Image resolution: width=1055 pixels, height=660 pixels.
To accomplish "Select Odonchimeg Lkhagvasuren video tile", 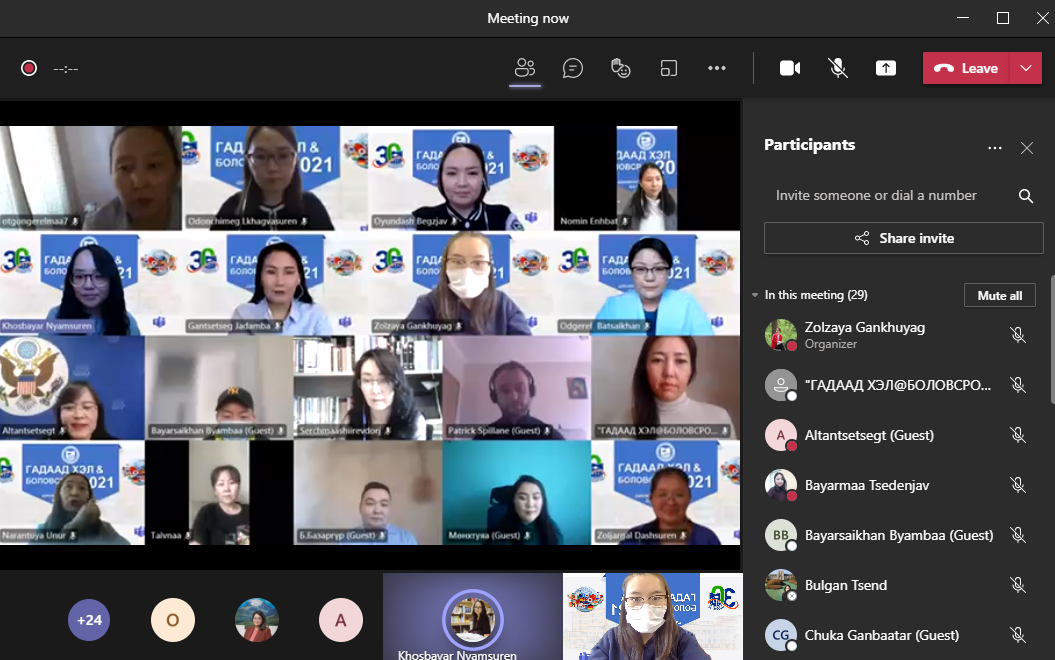I will pyautogui.click(x=275, y=178).
